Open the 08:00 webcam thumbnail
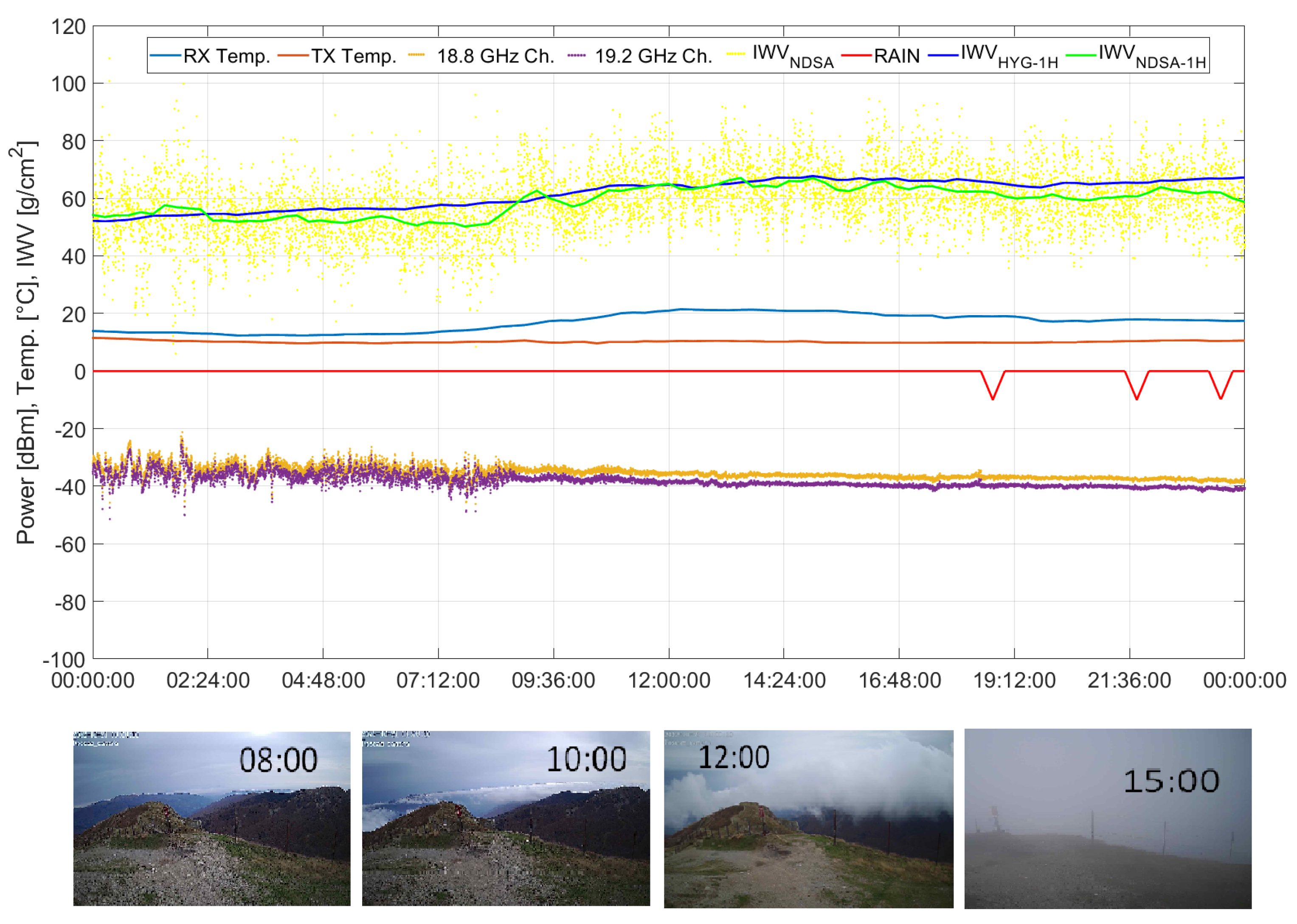The height and width of the screenshot is (924, 1297). [x=211, y=818]
